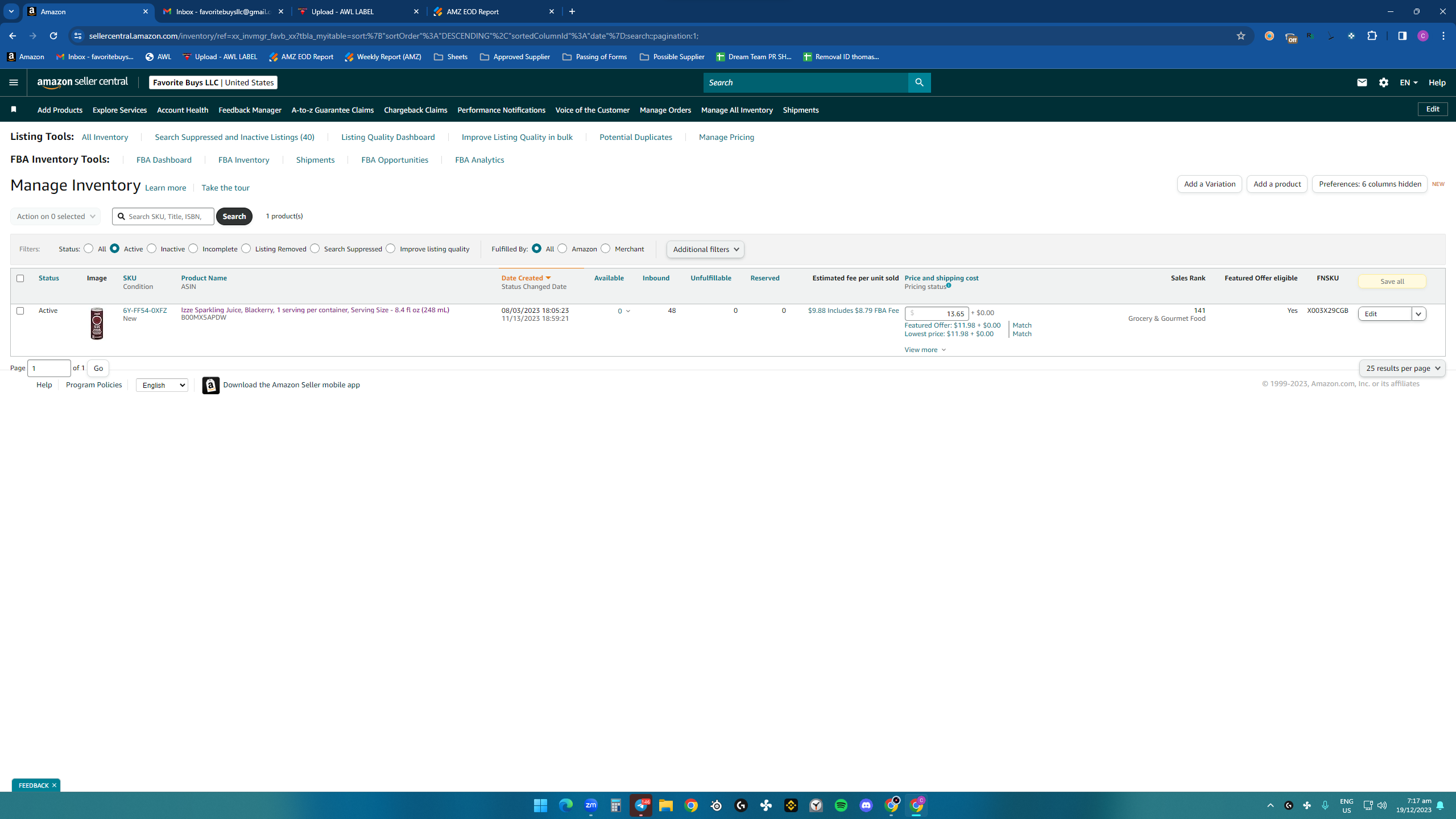This screenshot has width=1456, height=819.
Task: Click the price input showing 13.65
Action: tap(937, 313)
